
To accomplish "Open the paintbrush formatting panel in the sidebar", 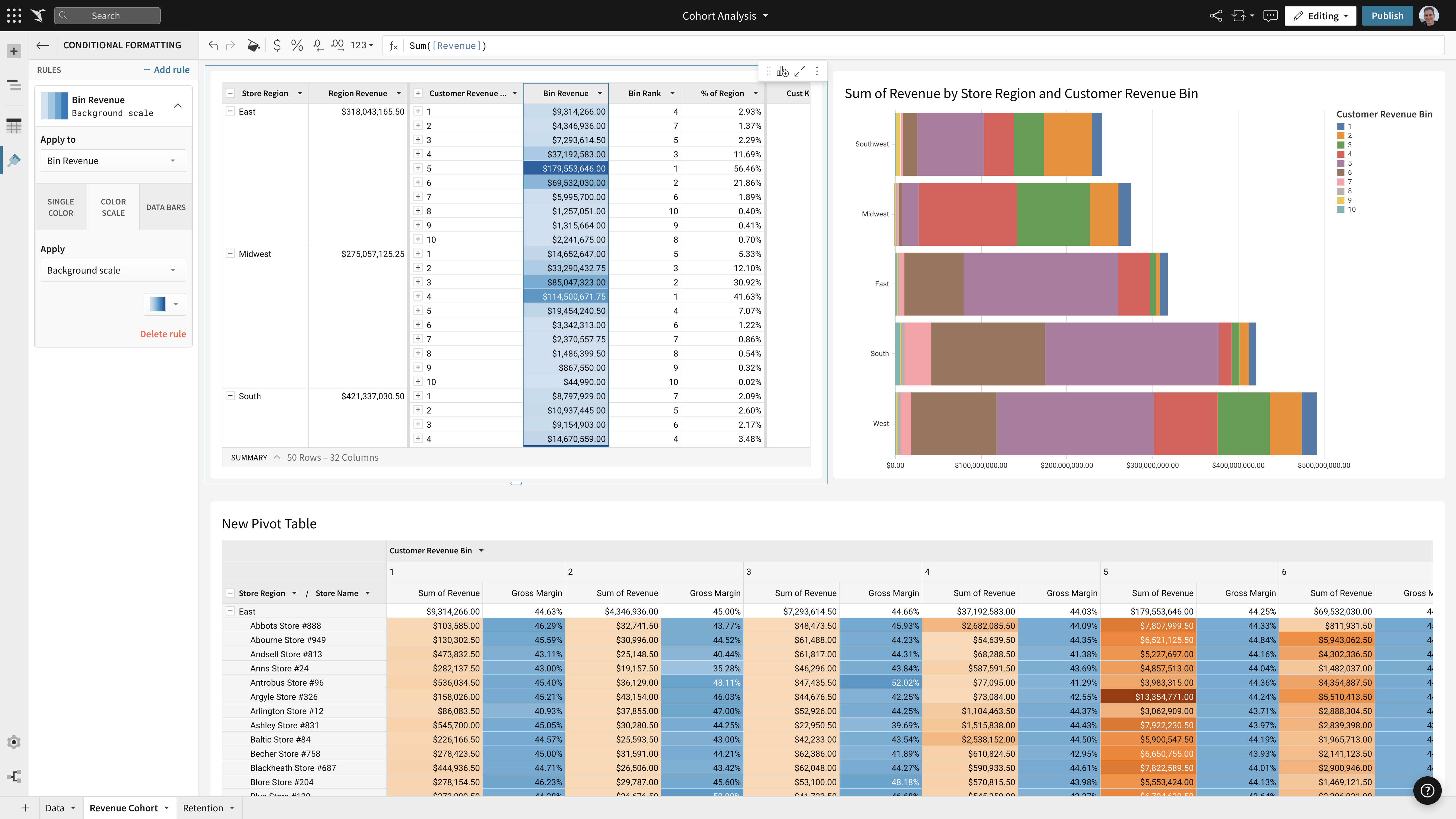I will pos(14,160).
